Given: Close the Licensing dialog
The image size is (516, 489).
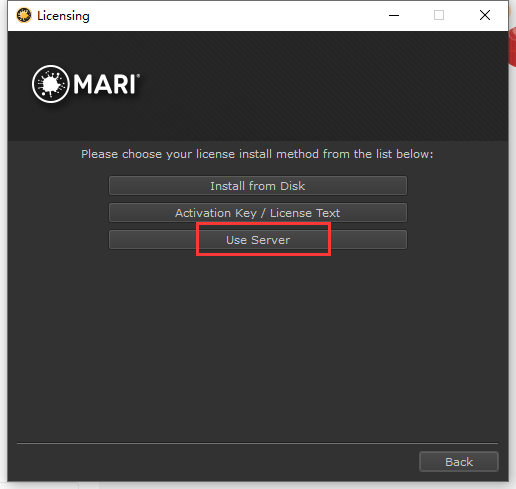Looking at the screenshot, I should pos(485,15).
